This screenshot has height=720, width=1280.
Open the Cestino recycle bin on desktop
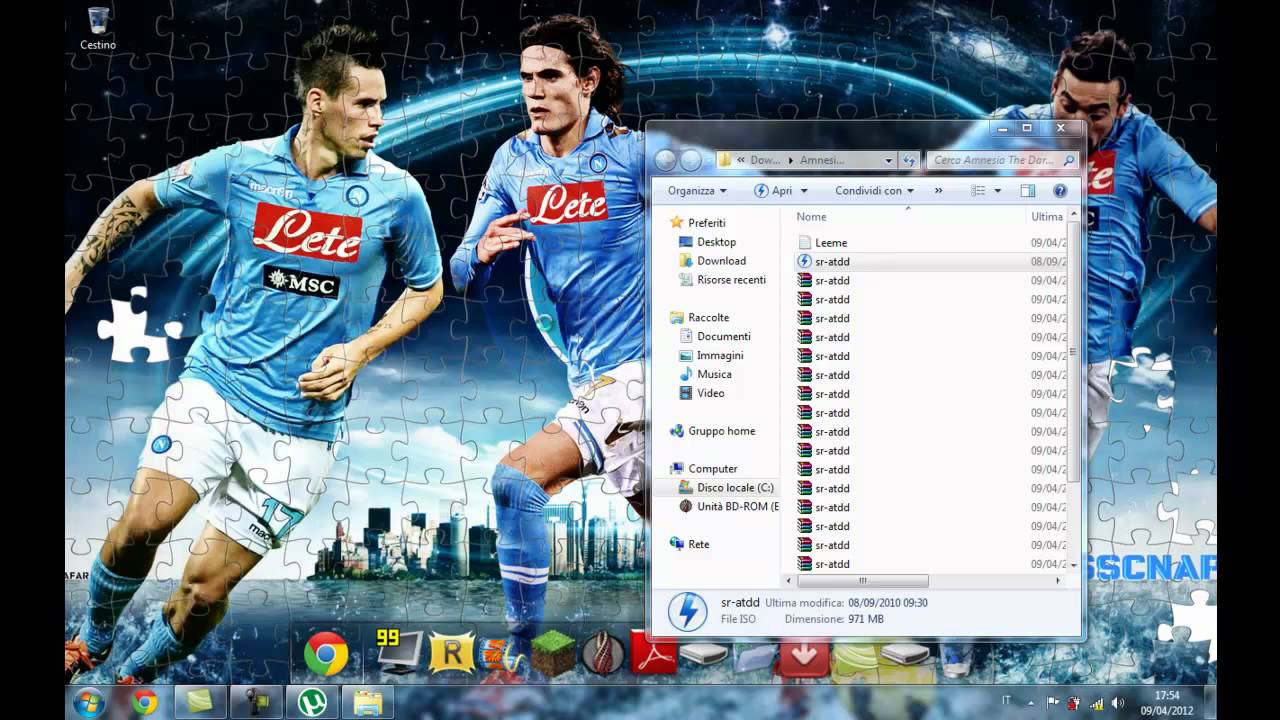[x=98, y=29]
